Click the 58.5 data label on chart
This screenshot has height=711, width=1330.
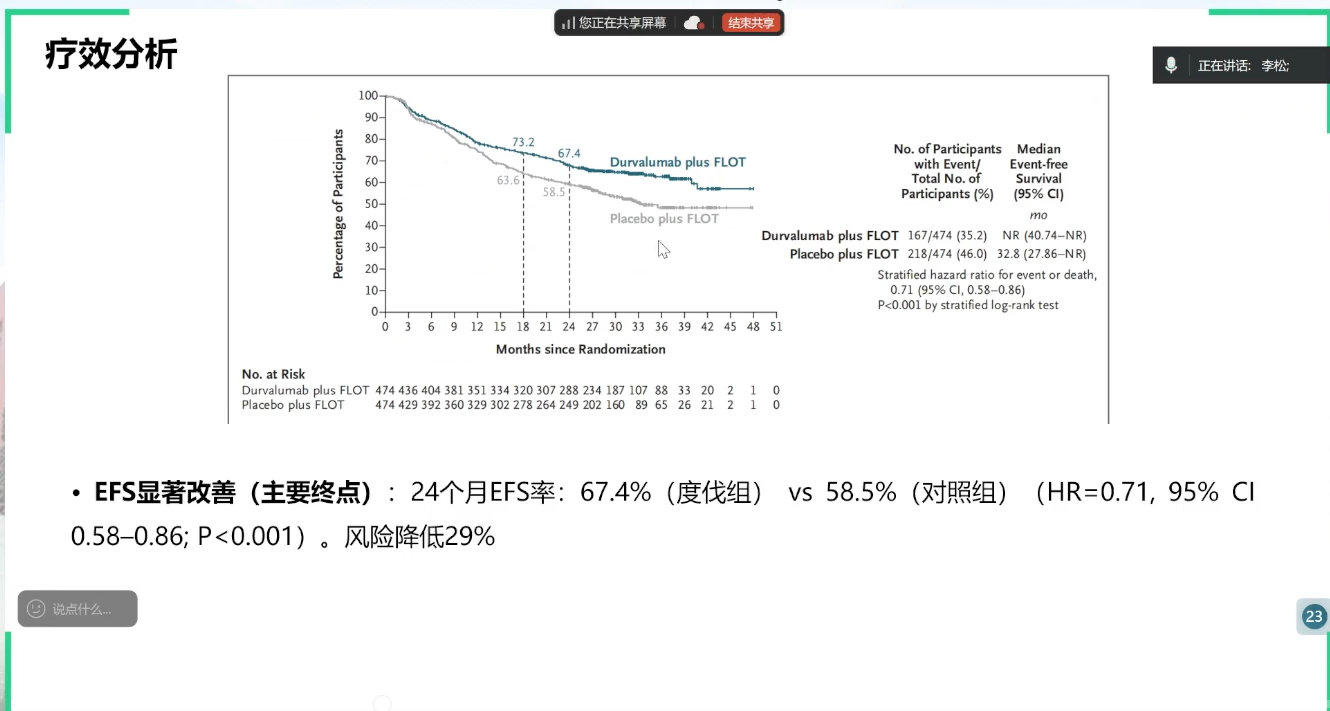point(554,191)
